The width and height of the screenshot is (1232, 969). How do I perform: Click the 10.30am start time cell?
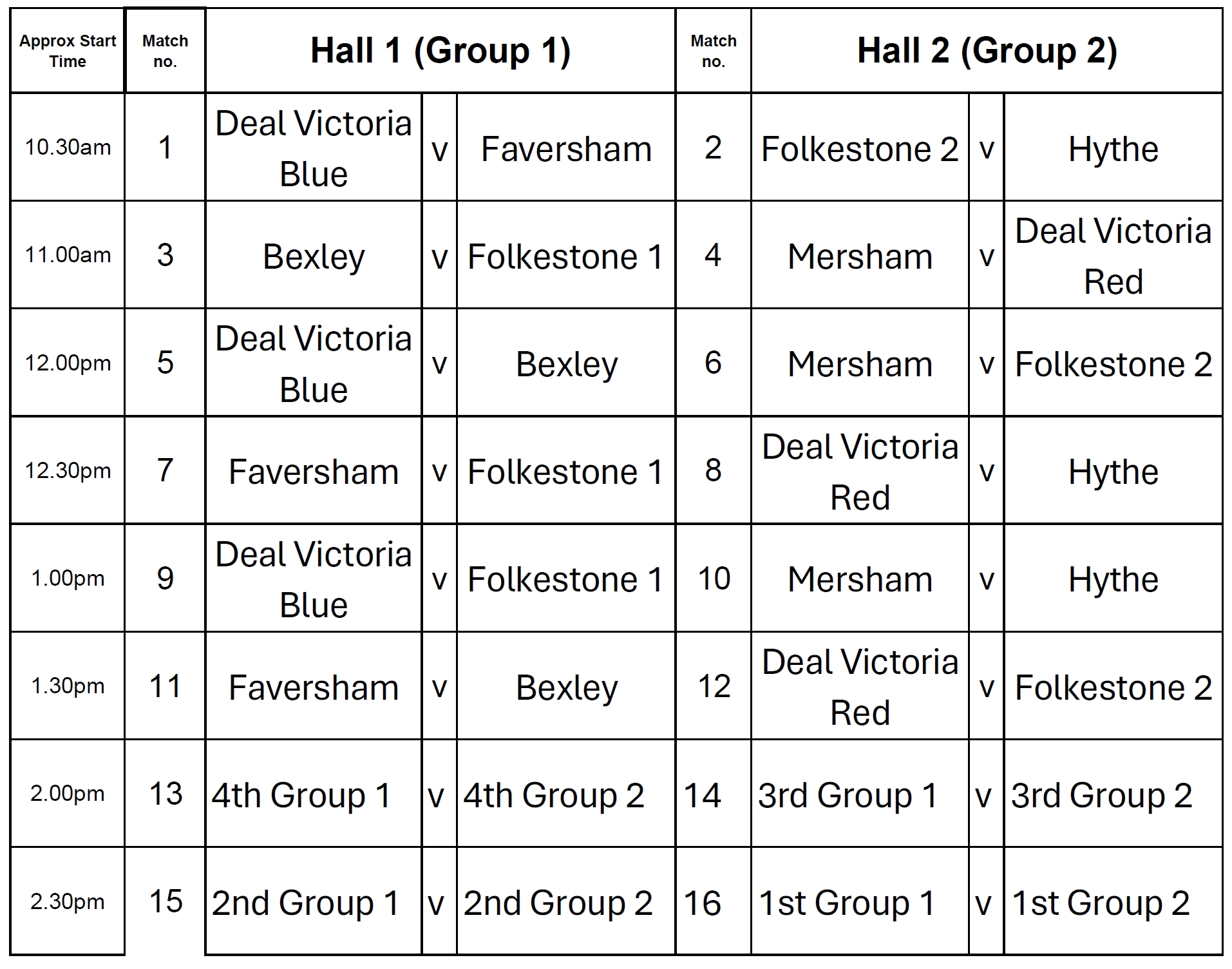click(68, 148)
